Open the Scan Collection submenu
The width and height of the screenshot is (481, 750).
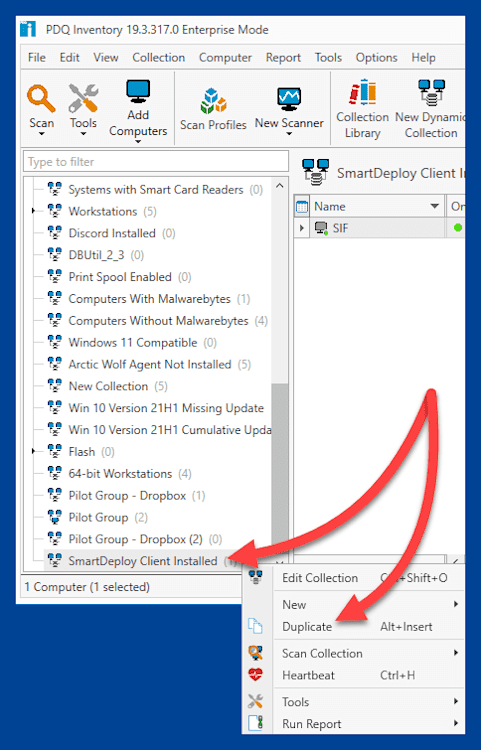pyautogui.click(x=322, y=653)
